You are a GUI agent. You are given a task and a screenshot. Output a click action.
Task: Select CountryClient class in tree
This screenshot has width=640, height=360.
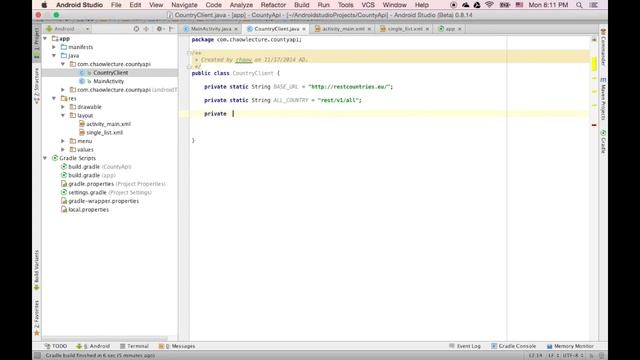pyautogui.click(x=110, y=73)
